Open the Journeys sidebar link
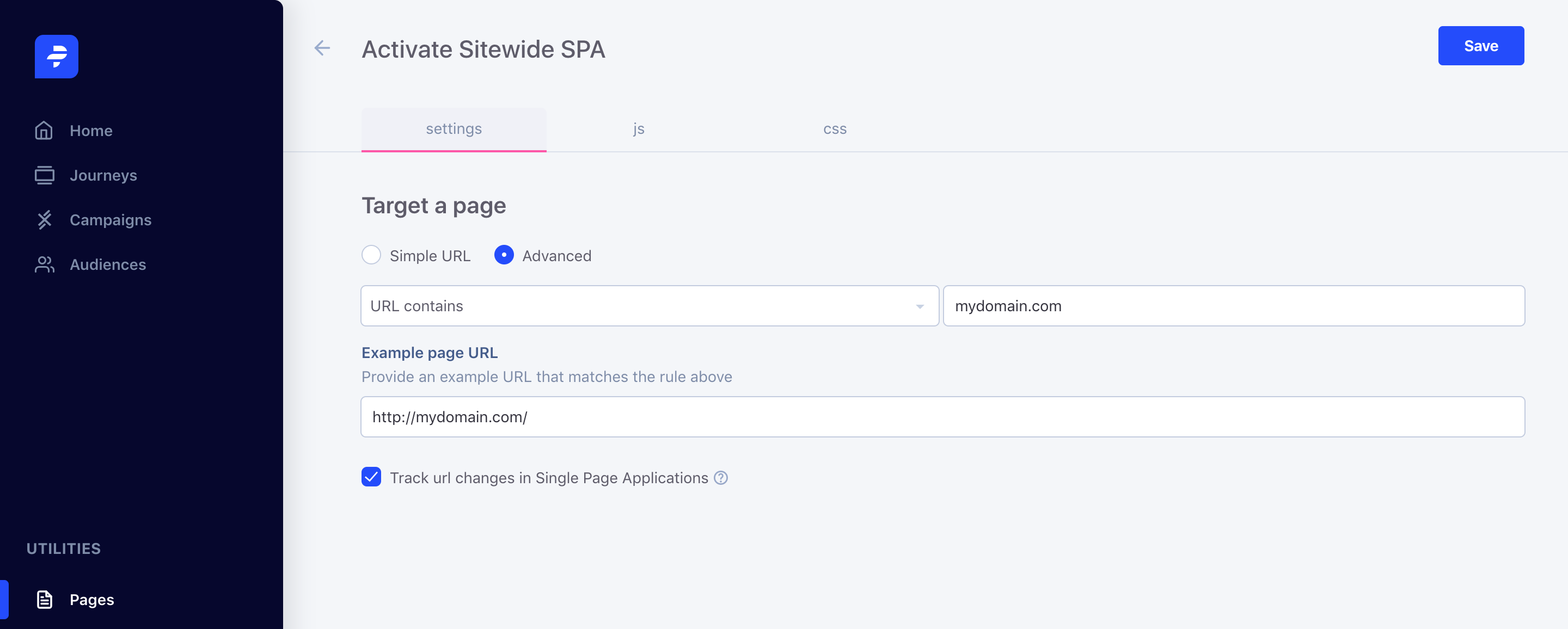Image resolution: width=1568 pixels, height=629 pixels. pyautogui.click(x=103, y=175)
